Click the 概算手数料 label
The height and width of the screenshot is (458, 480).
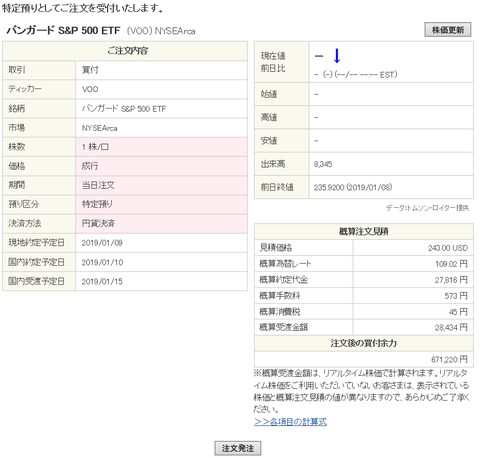tap(280, 296)
